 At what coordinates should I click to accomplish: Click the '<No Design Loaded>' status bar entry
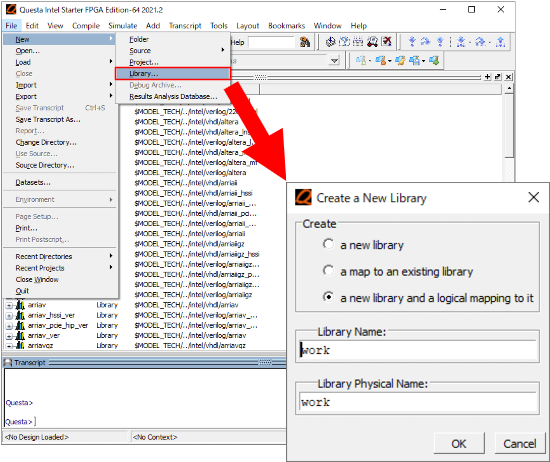click(37, 437)
